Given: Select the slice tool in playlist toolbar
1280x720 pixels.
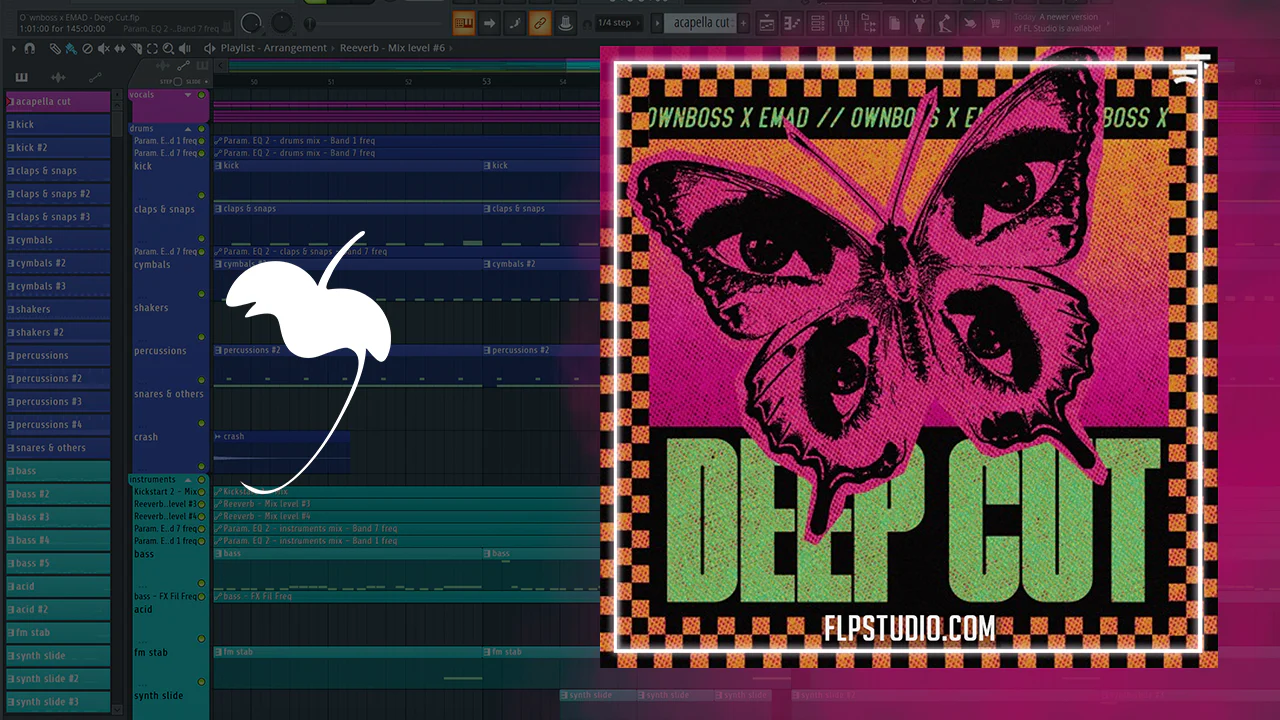Looking at the screenshot, I should (x=136, y=48).
